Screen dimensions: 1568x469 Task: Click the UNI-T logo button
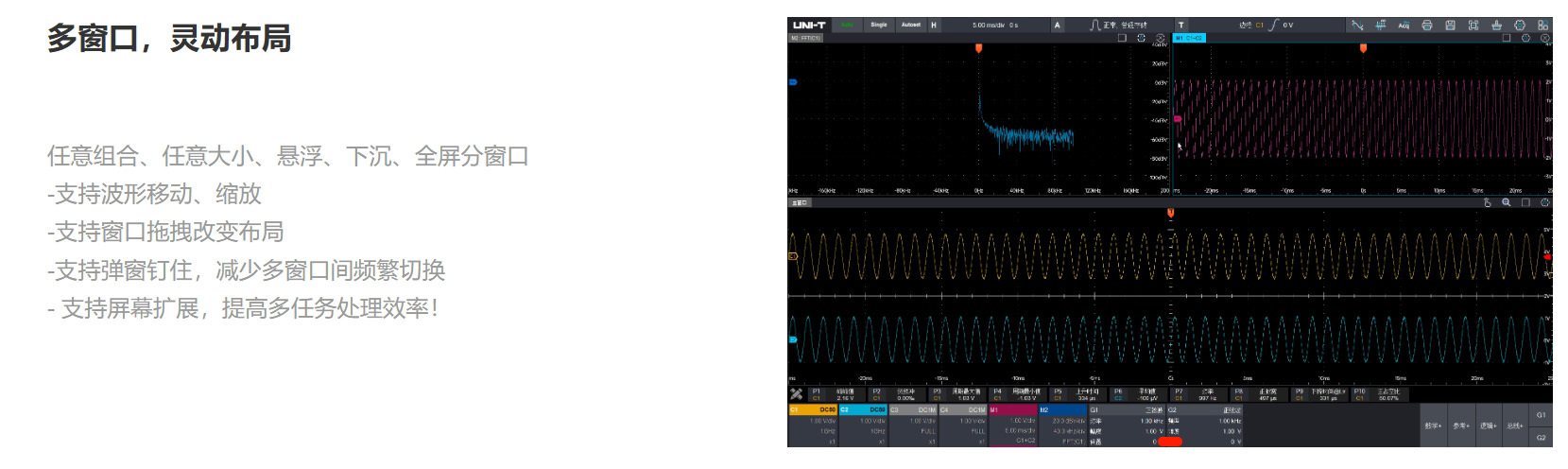click(809, 26)
